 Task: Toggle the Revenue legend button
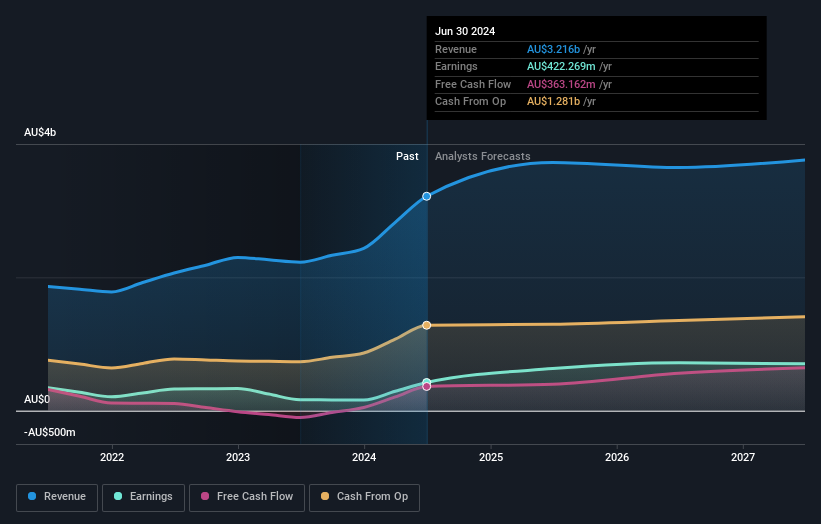[x=57, y=497]
